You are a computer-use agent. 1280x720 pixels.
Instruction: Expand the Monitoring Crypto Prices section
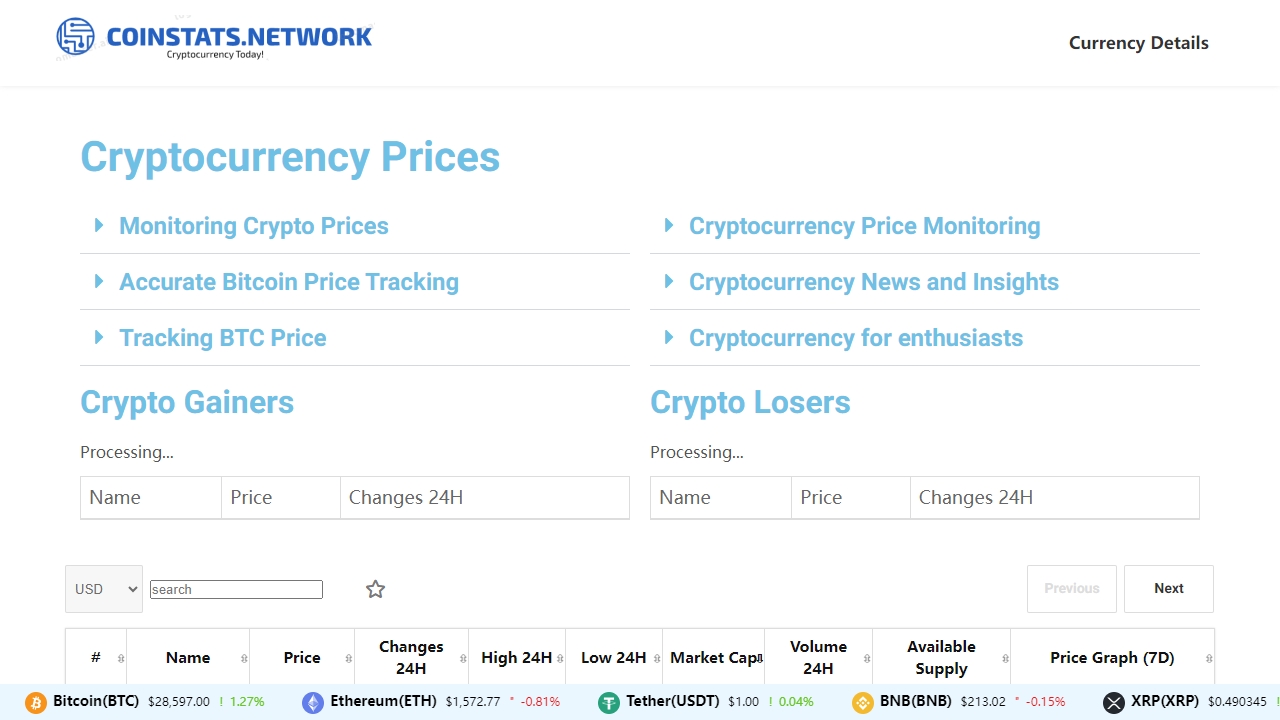coord(254,226)
